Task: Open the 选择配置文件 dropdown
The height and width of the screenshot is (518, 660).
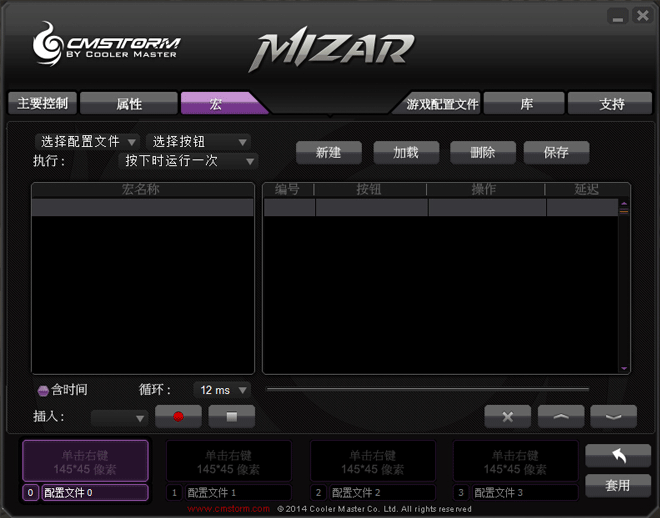Action: click(x=87, y=142)
